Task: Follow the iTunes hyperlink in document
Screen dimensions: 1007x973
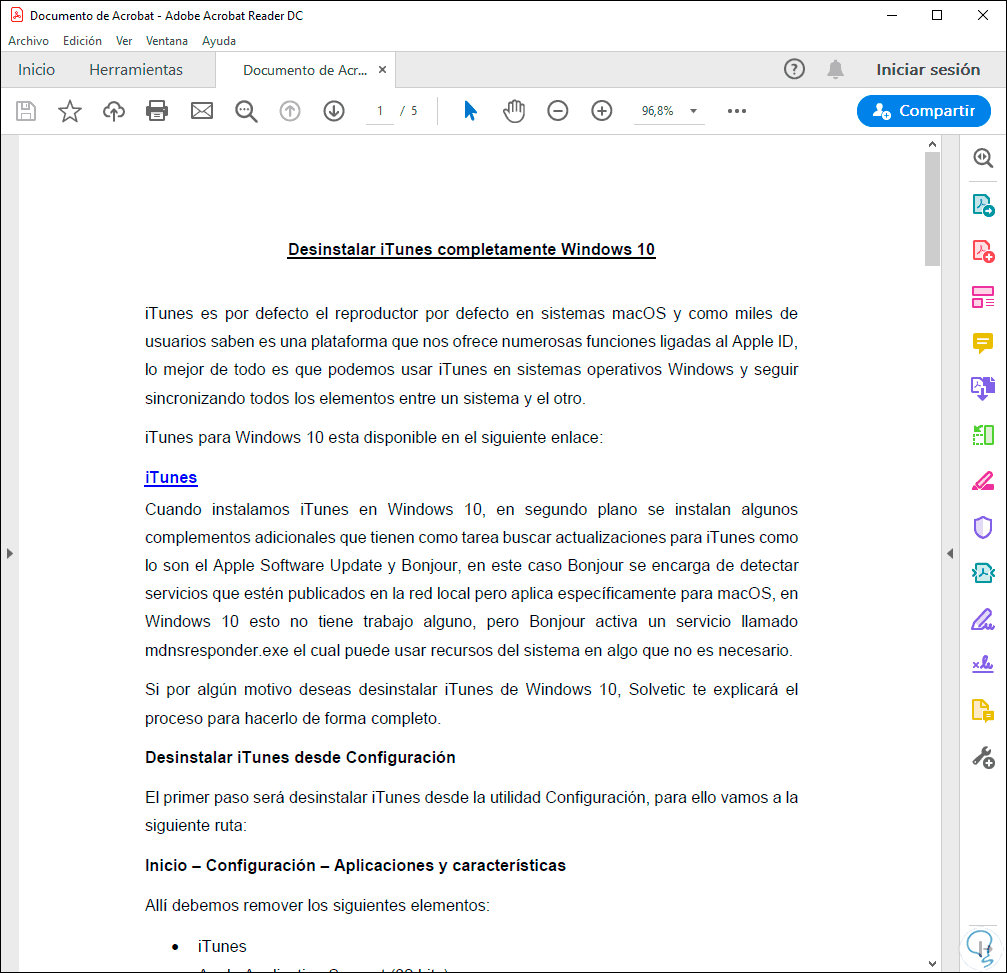Action: 171,477
